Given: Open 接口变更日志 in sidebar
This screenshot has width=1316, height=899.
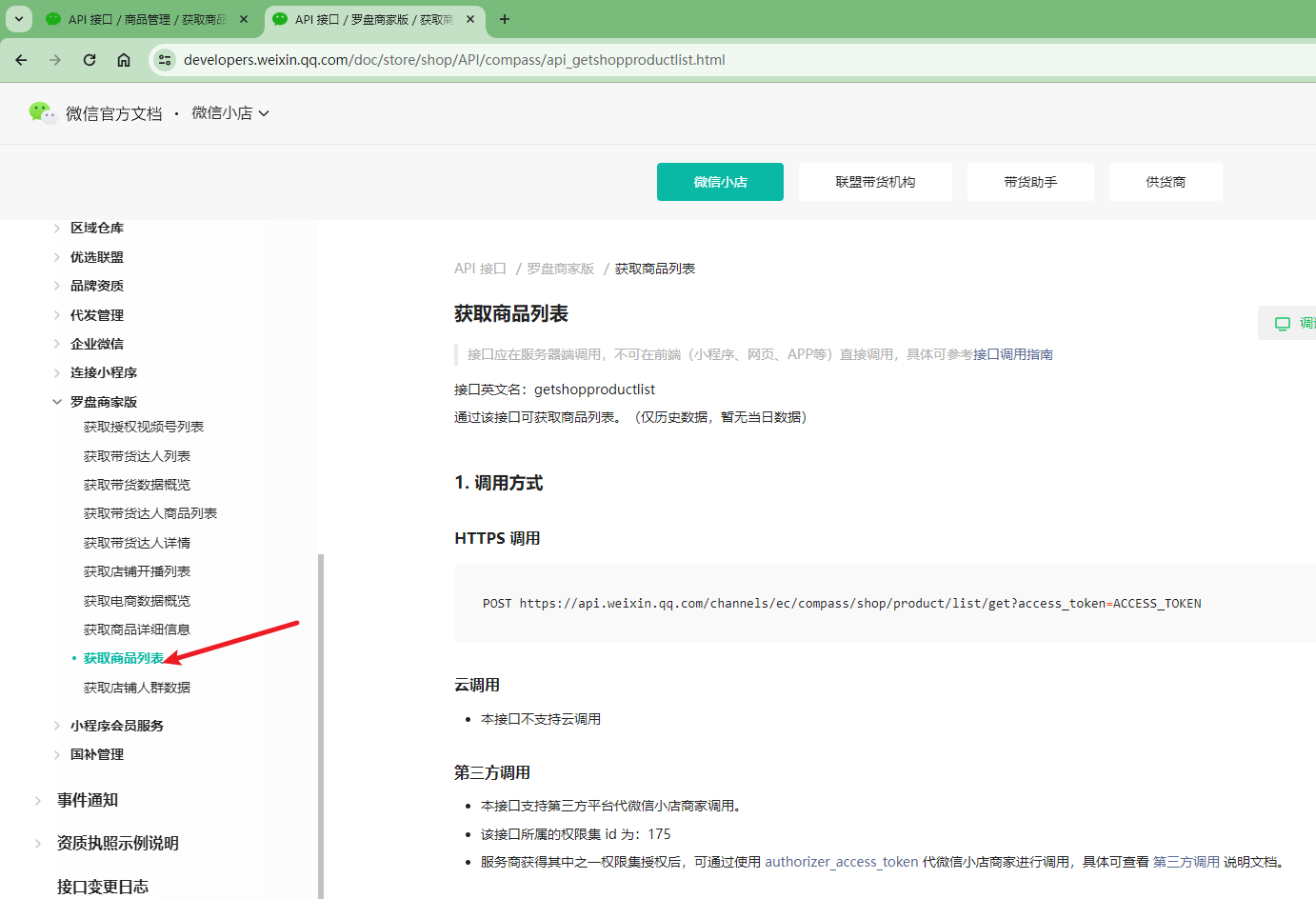Looking at the screenshot, I should coord(103,887).
